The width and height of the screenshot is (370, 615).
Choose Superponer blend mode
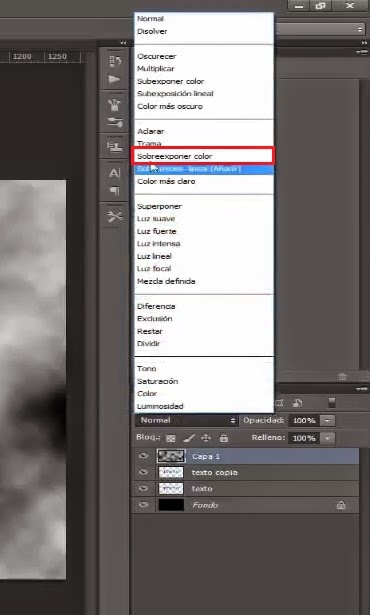coord(159,206)
